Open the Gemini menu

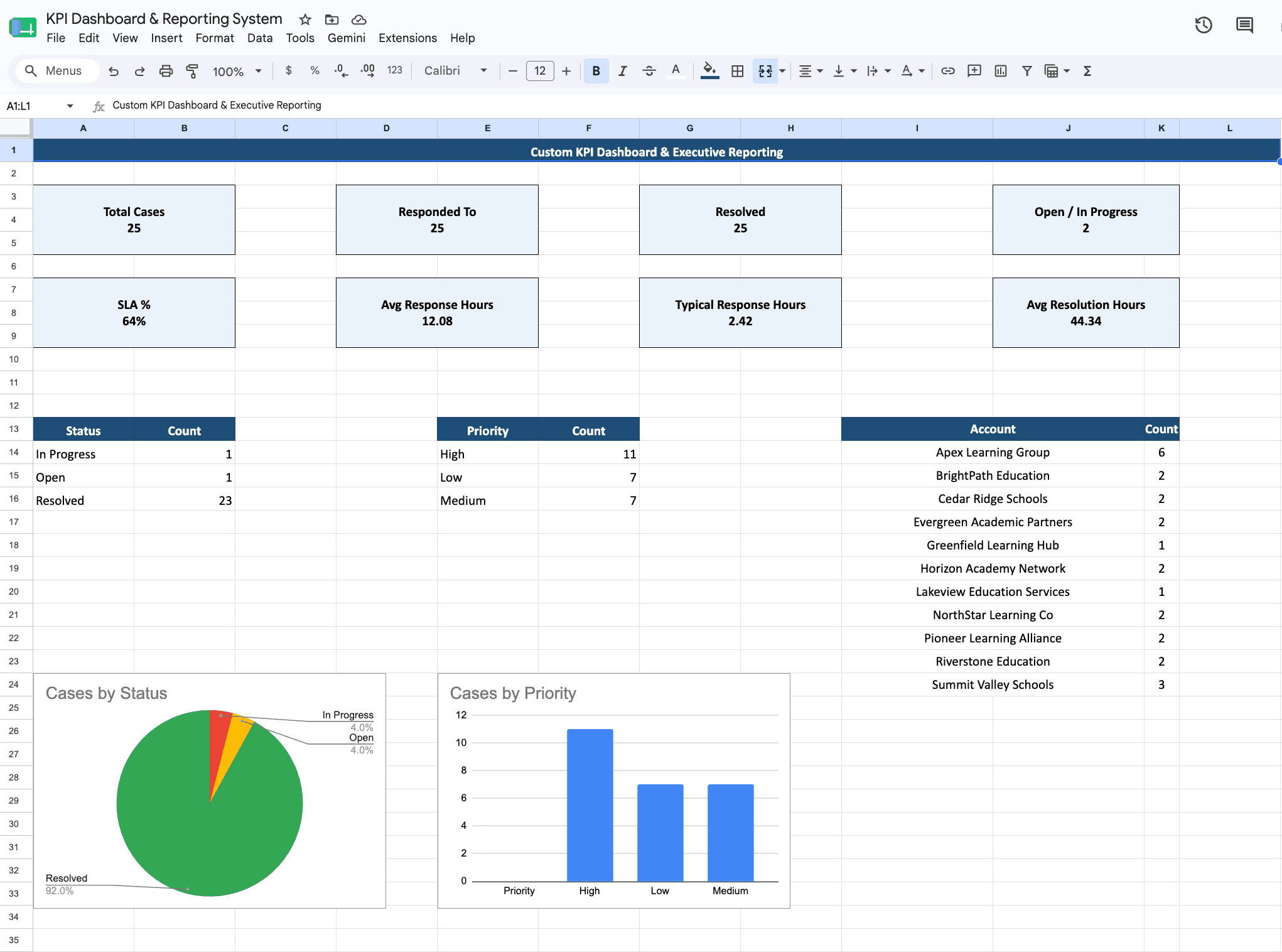pyautogui.click(x=347, y=38)
